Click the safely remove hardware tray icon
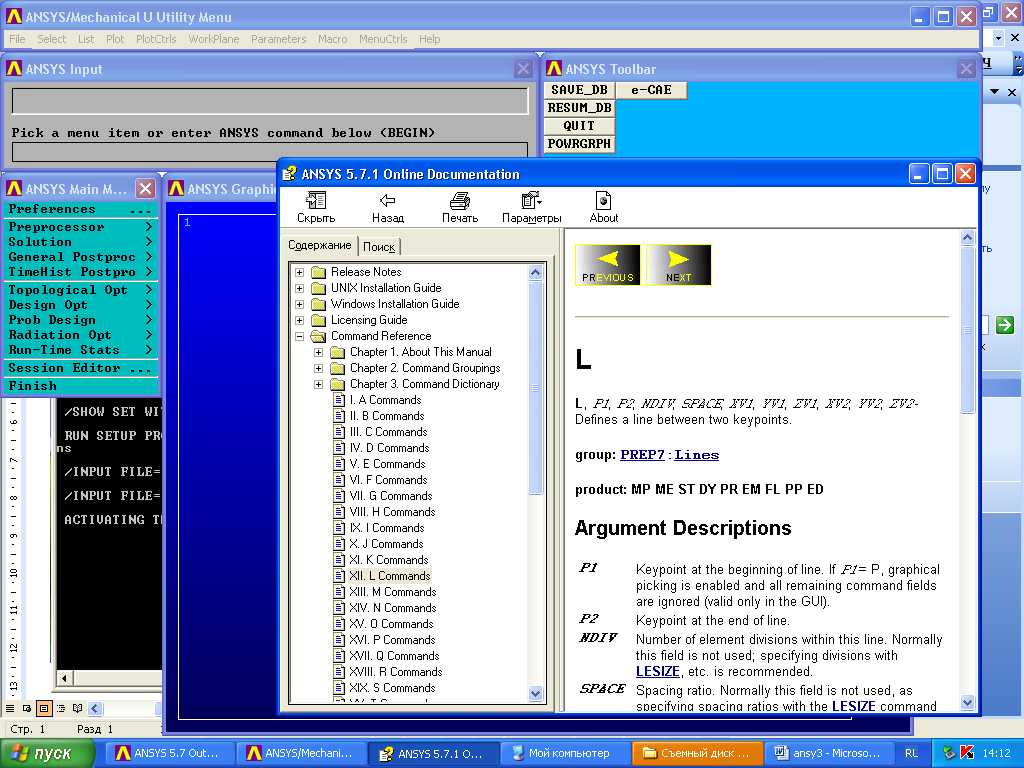 949,753
